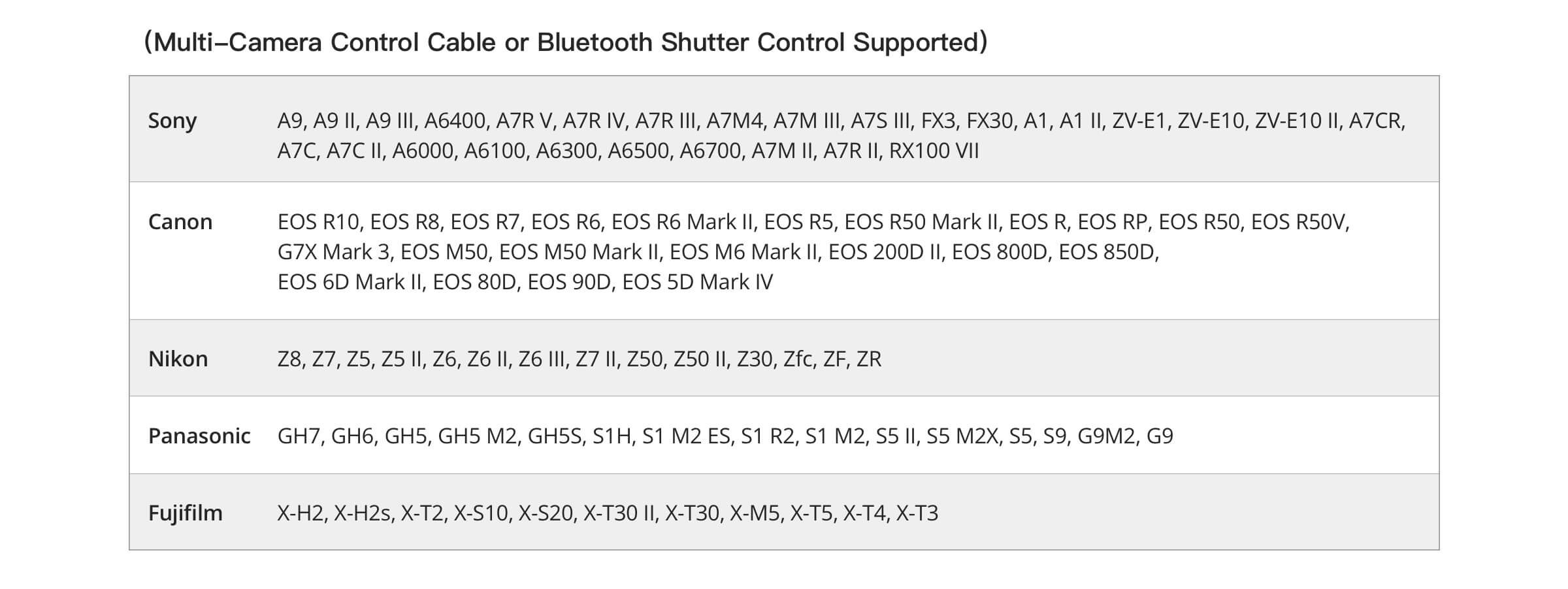Image resolution: width=1568 pixels, height=589 pixels.
Task: Click the EOS 5D Mark IV entry
Action: [x=697, y=282]
